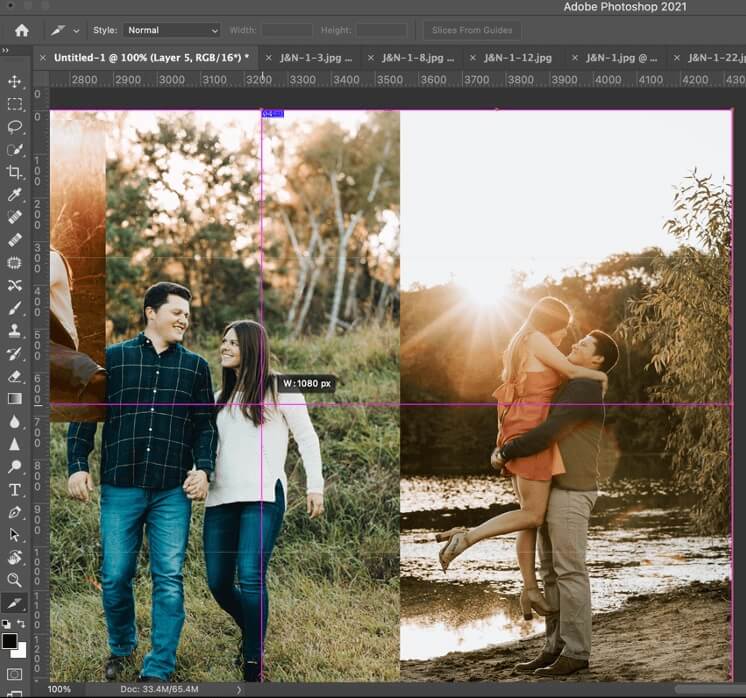Select the Brush tool
This screenshot has width=746, height=698.
[15, 308]
